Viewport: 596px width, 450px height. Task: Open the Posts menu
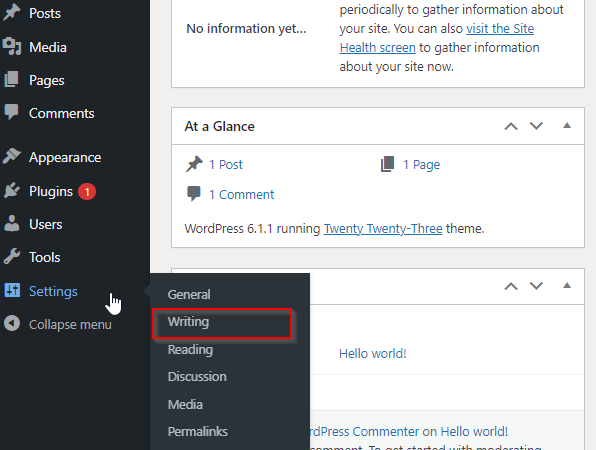click(45, 13)
